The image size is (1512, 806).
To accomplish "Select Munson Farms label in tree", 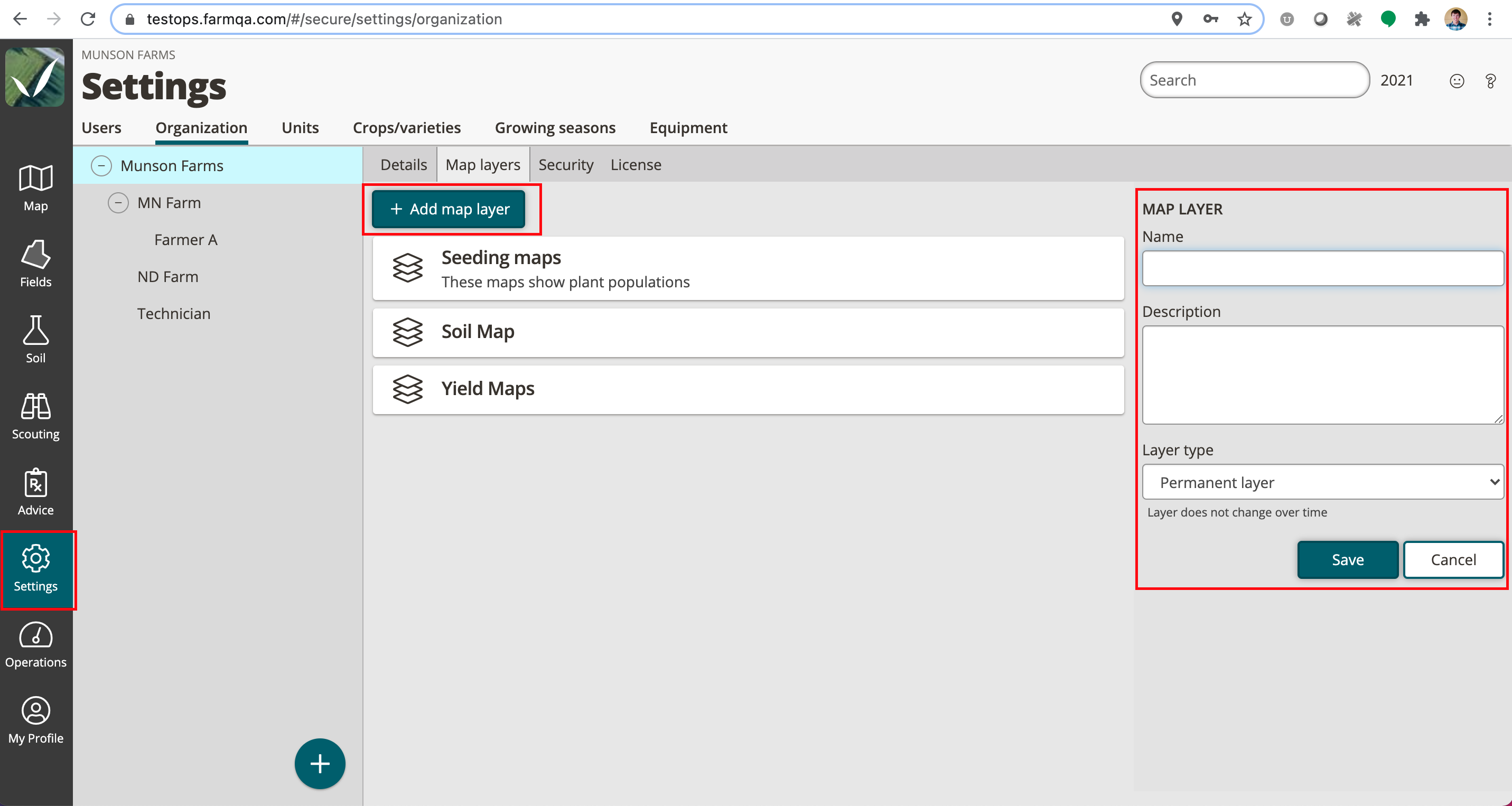I will pos(172,166).
